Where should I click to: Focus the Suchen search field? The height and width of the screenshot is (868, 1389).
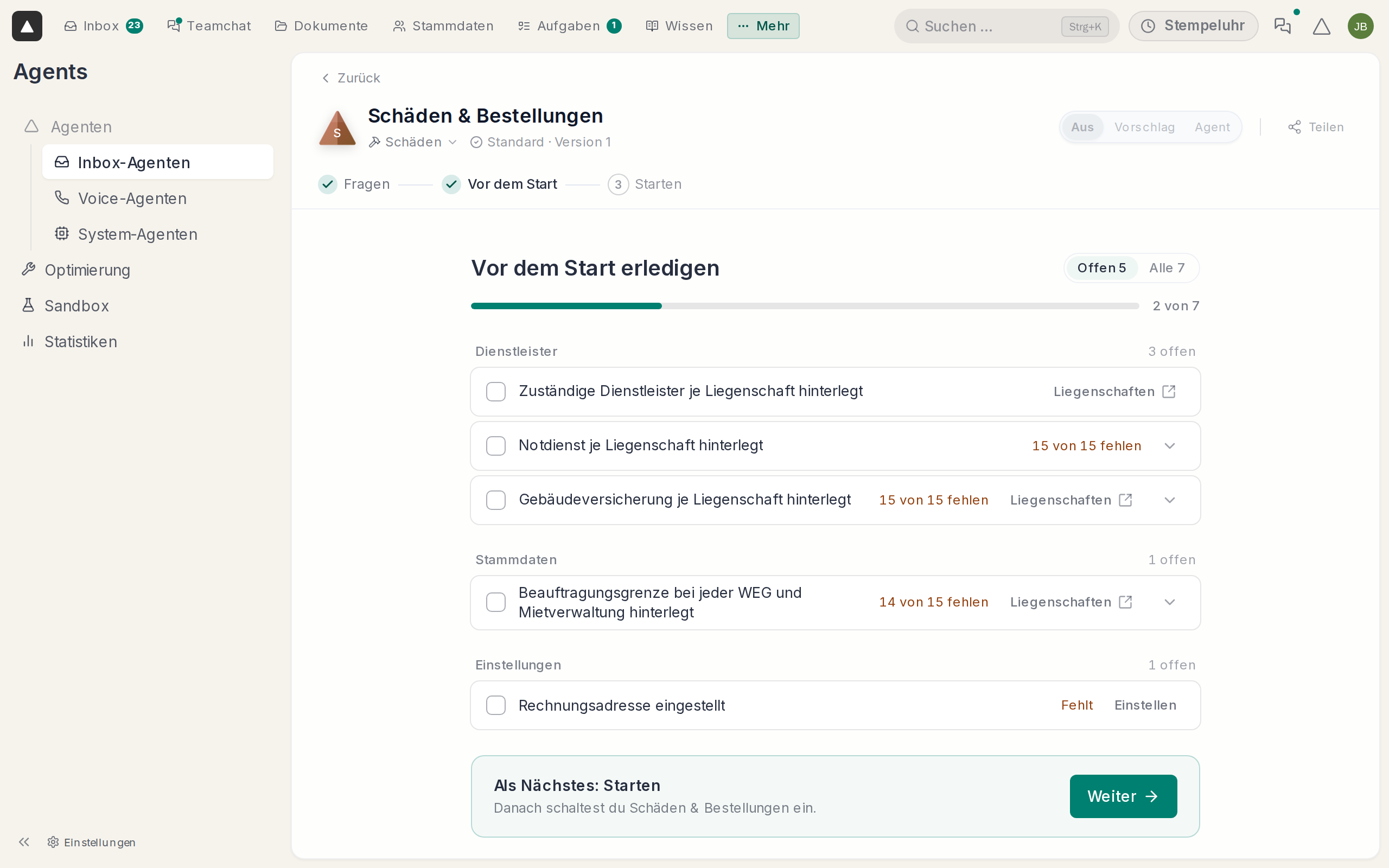point(1006,26)
